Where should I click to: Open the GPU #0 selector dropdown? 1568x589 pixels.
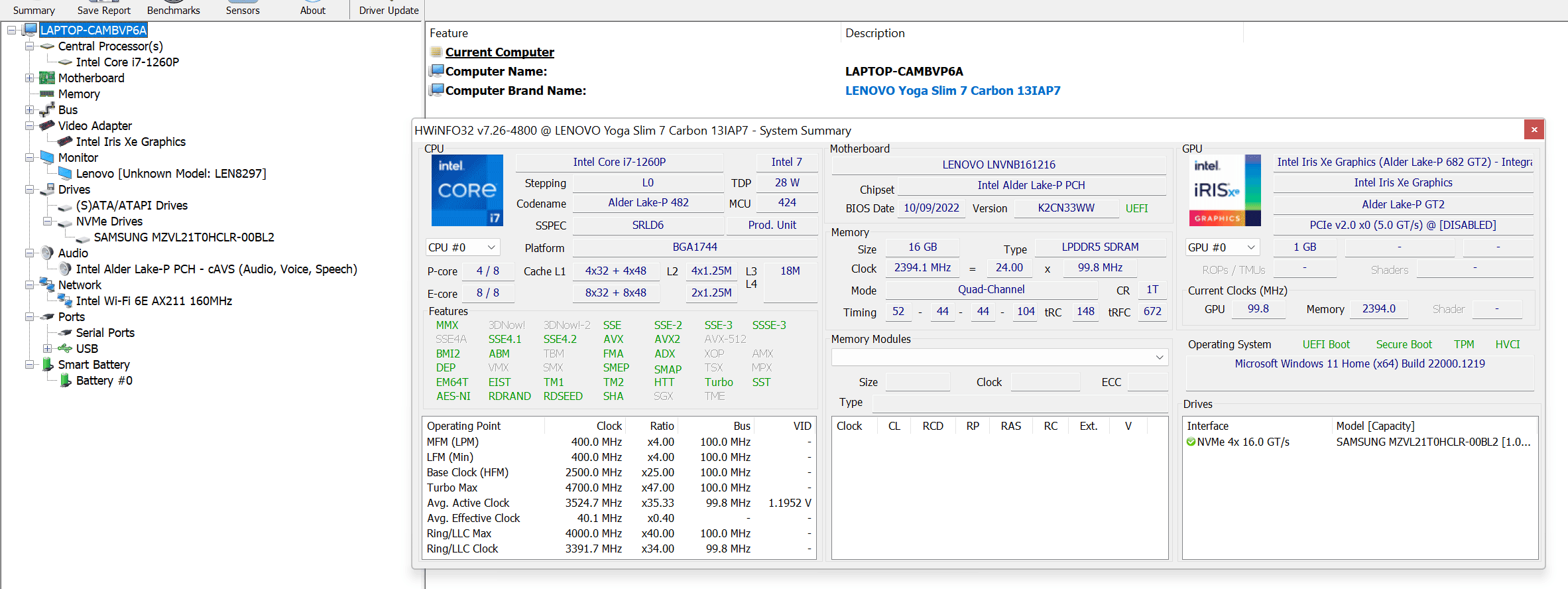pyautogui.click(x=1222, y=247)
